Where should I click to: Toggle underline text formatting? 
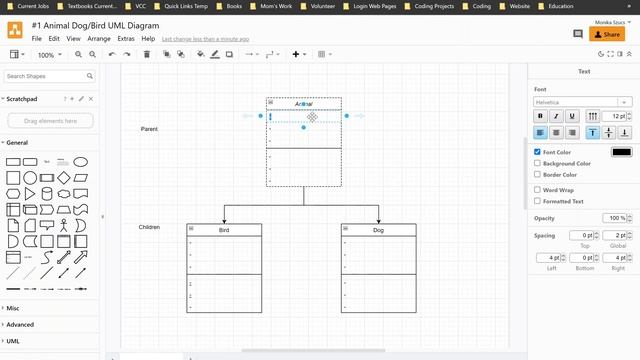[572, 116]
